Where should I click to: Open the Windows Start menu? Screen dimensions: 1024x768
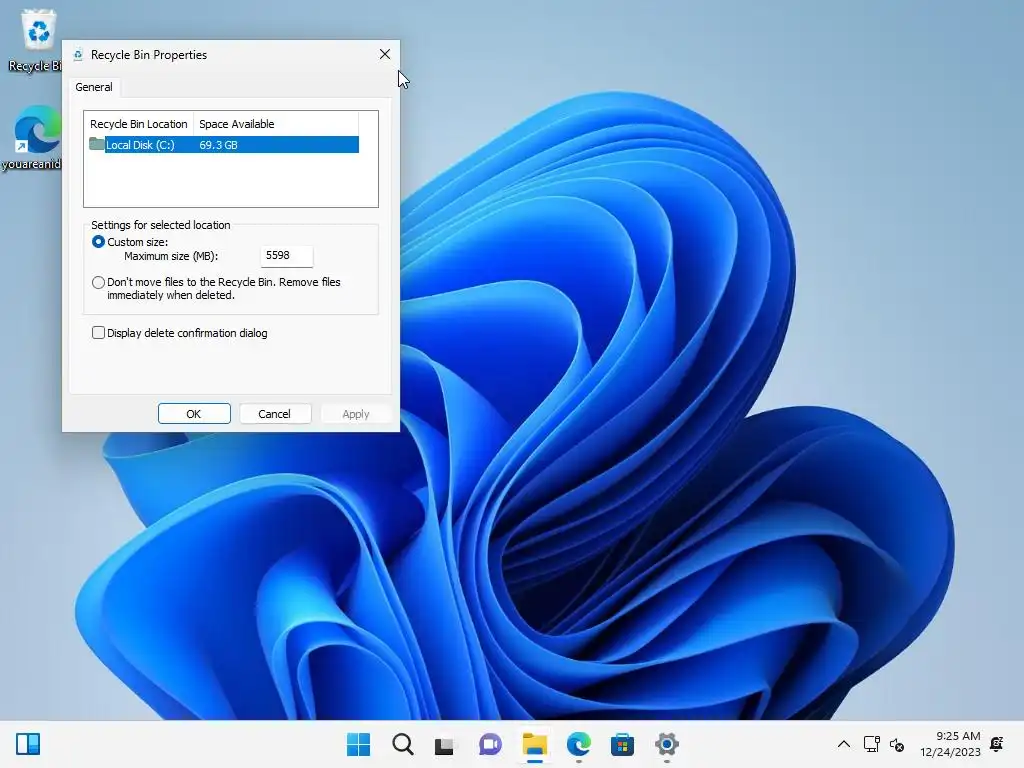pyautogui.click(x=359, y=744)
